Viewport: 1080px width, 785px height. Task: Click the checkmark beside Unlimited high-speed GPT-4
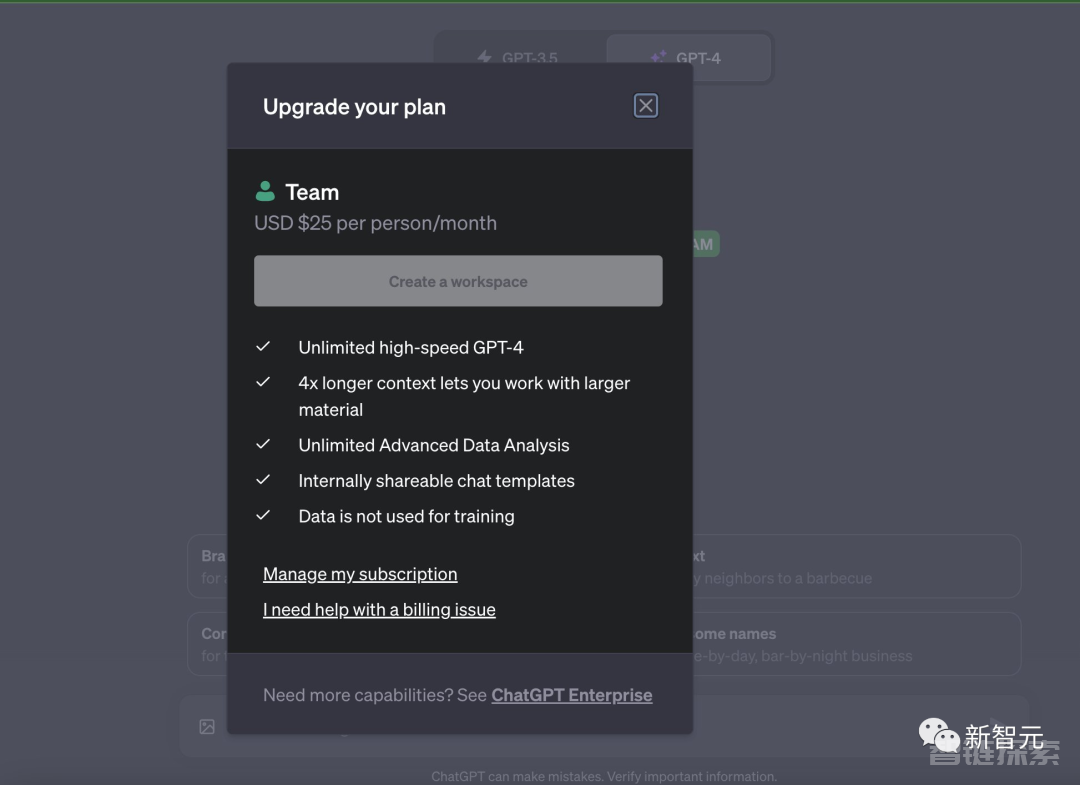point(263,346)
